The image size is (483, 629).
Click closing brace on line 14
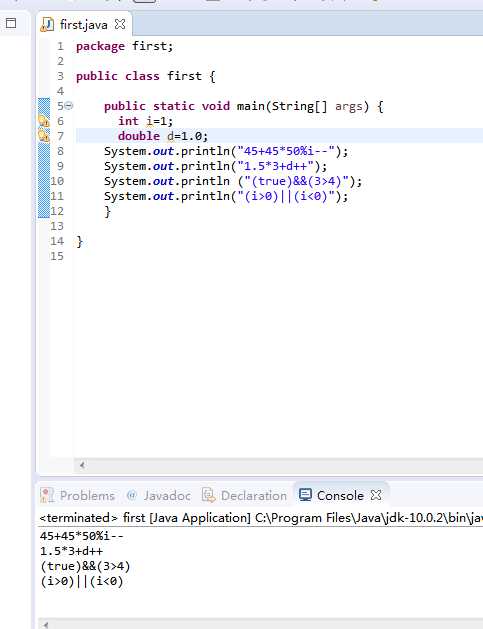79,241
